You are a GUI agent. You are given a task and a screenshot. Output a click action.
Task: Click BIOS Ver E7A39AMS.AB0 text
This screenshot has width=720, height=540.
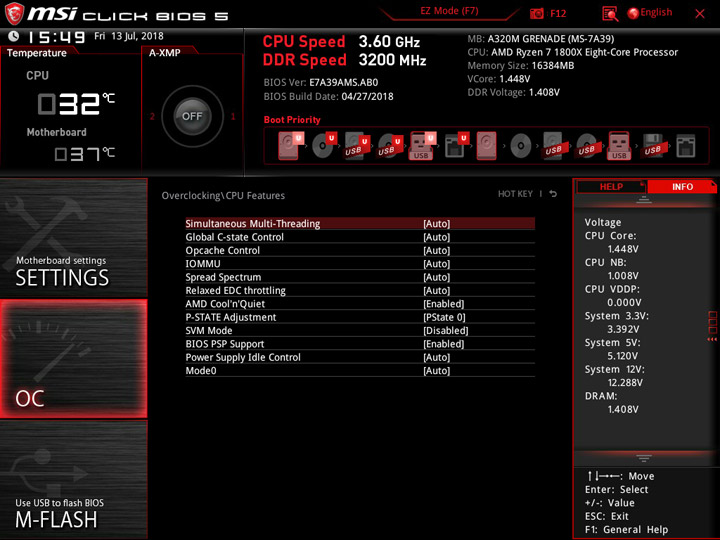click(321, 83)
